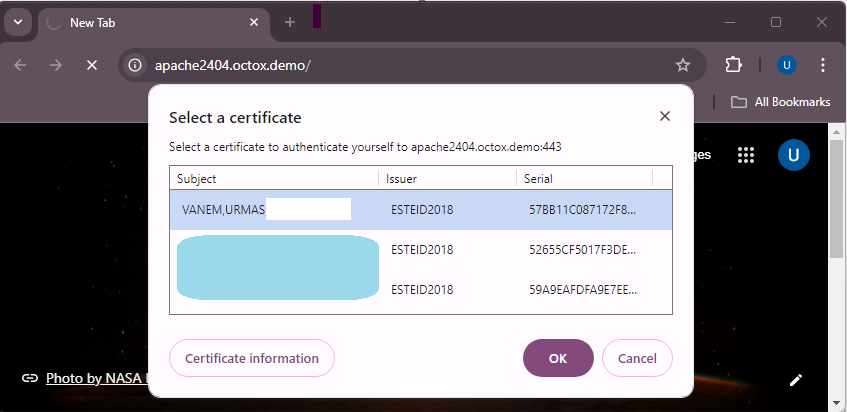This screenshot has width=847, height=412.
Task: Open the Extensions puzzle icon
Action: click(x=733, y=65)
